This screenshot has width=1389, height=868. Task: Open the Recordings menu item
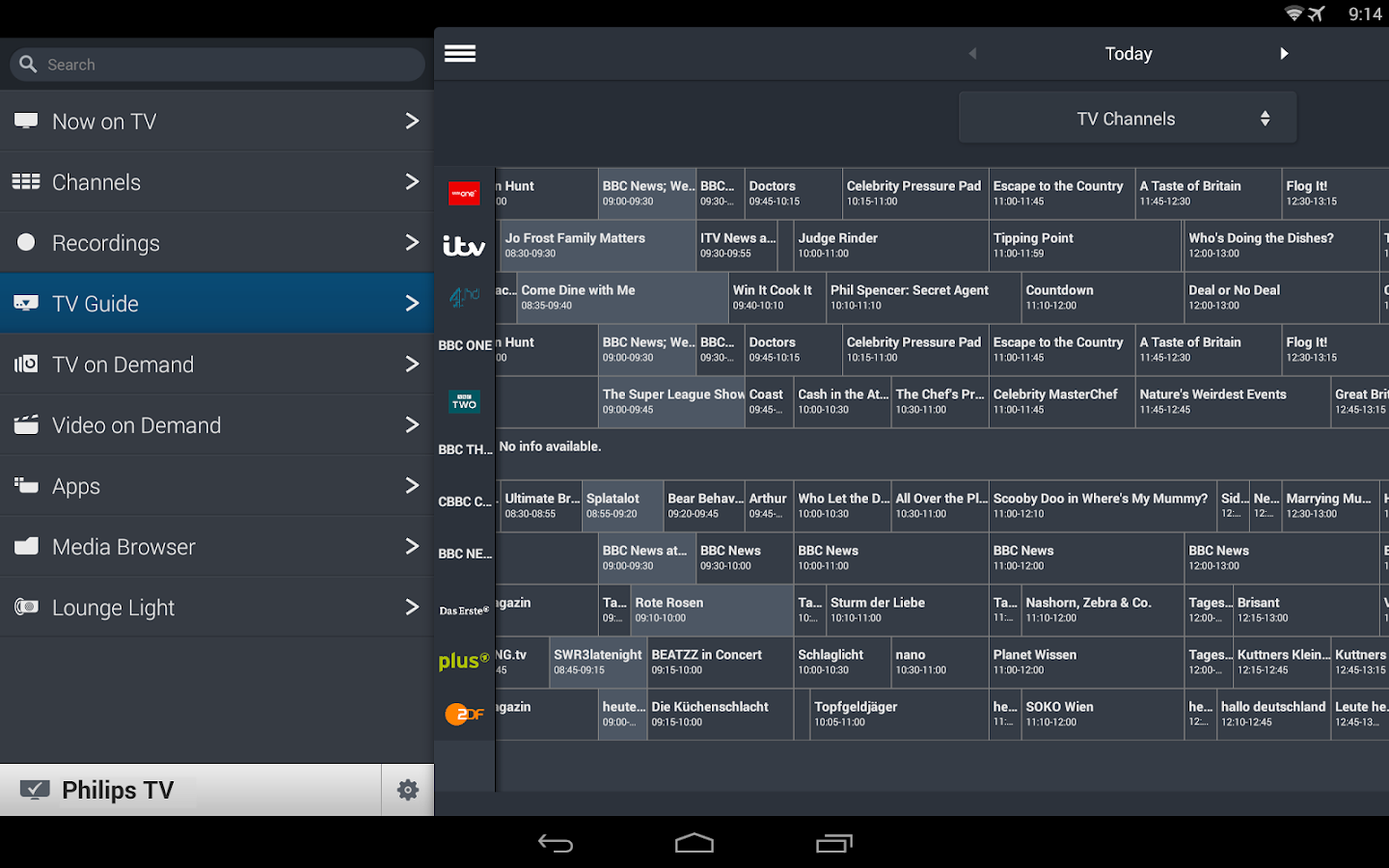217,242
